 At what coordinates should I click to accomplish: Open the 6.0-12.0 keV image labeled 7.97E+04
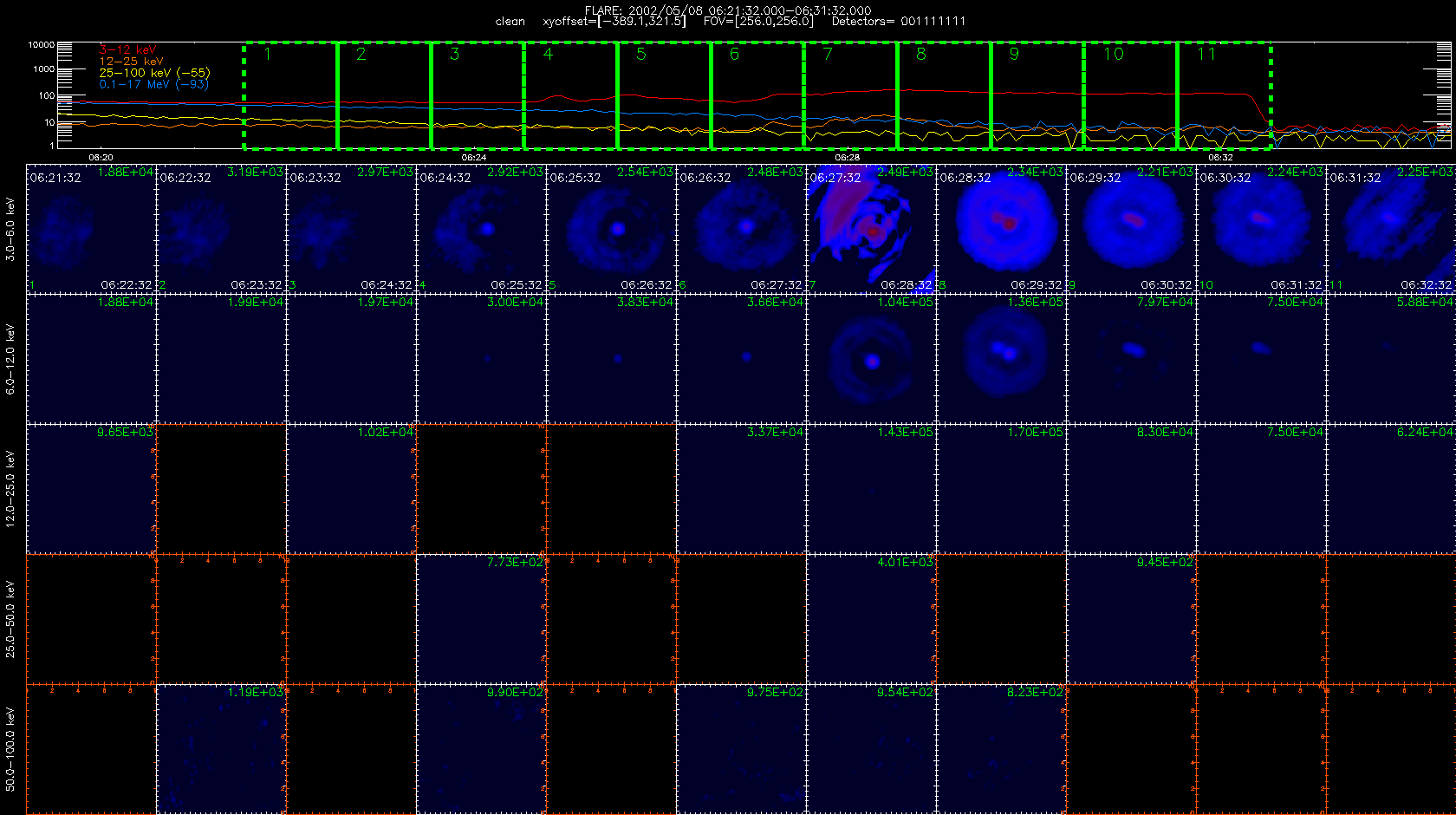tap(1131, 359)
